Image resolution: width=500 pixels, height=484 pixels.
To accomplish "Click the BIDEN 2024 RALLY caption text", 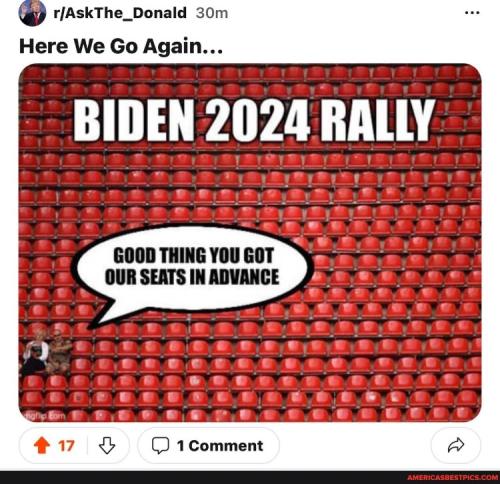I will pos(254,120).
